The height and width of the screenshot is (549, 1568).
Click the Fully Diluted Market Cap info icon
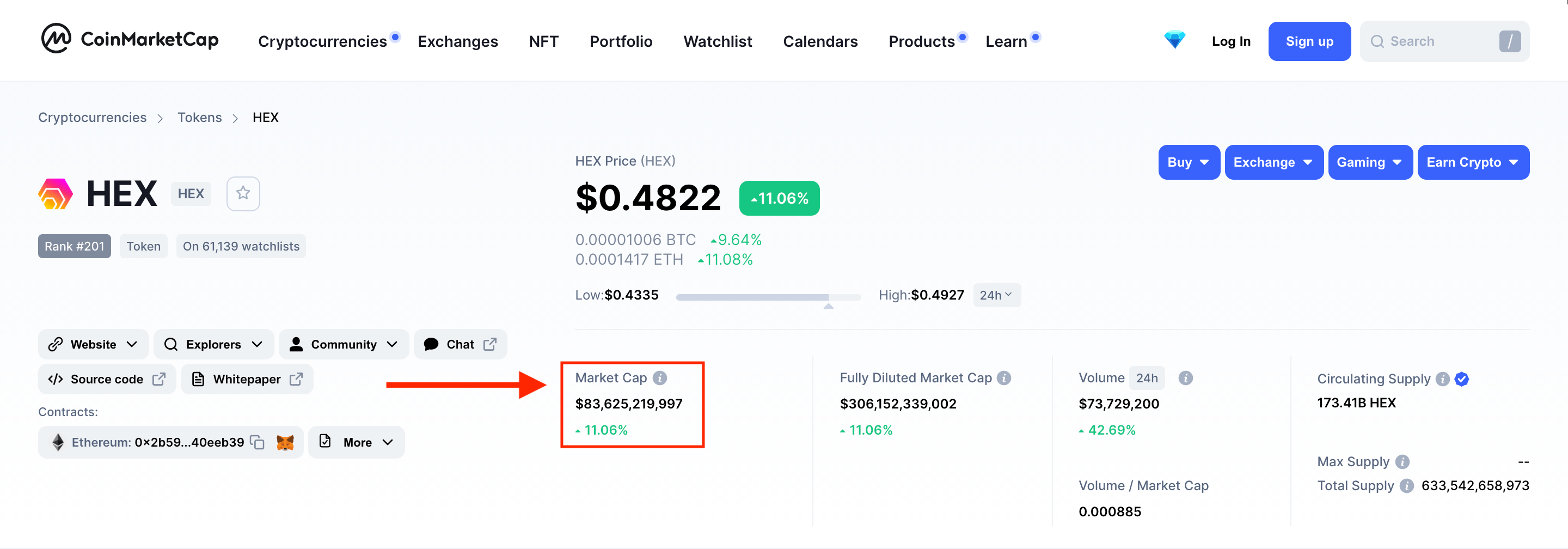(1004, 378)
